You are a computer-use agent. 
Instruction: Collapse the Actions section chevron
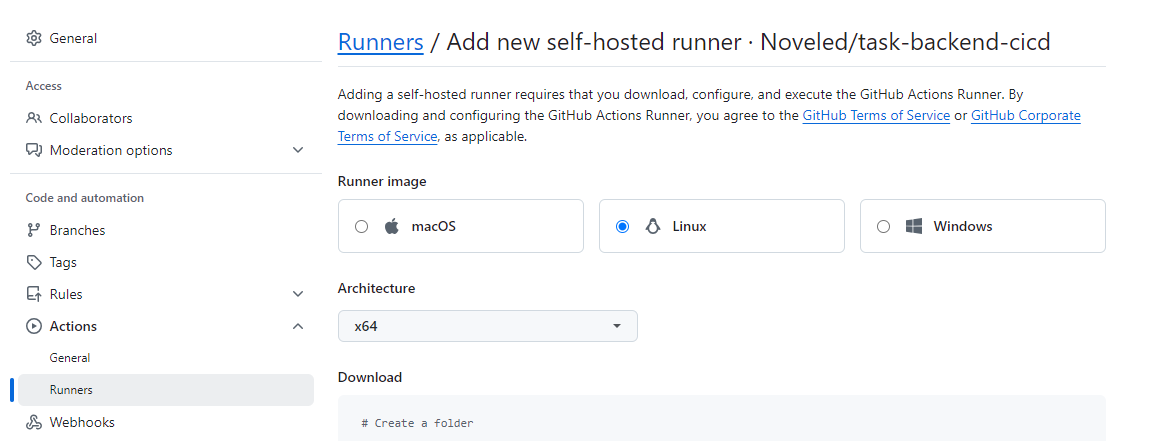click(x=298, y=326)
